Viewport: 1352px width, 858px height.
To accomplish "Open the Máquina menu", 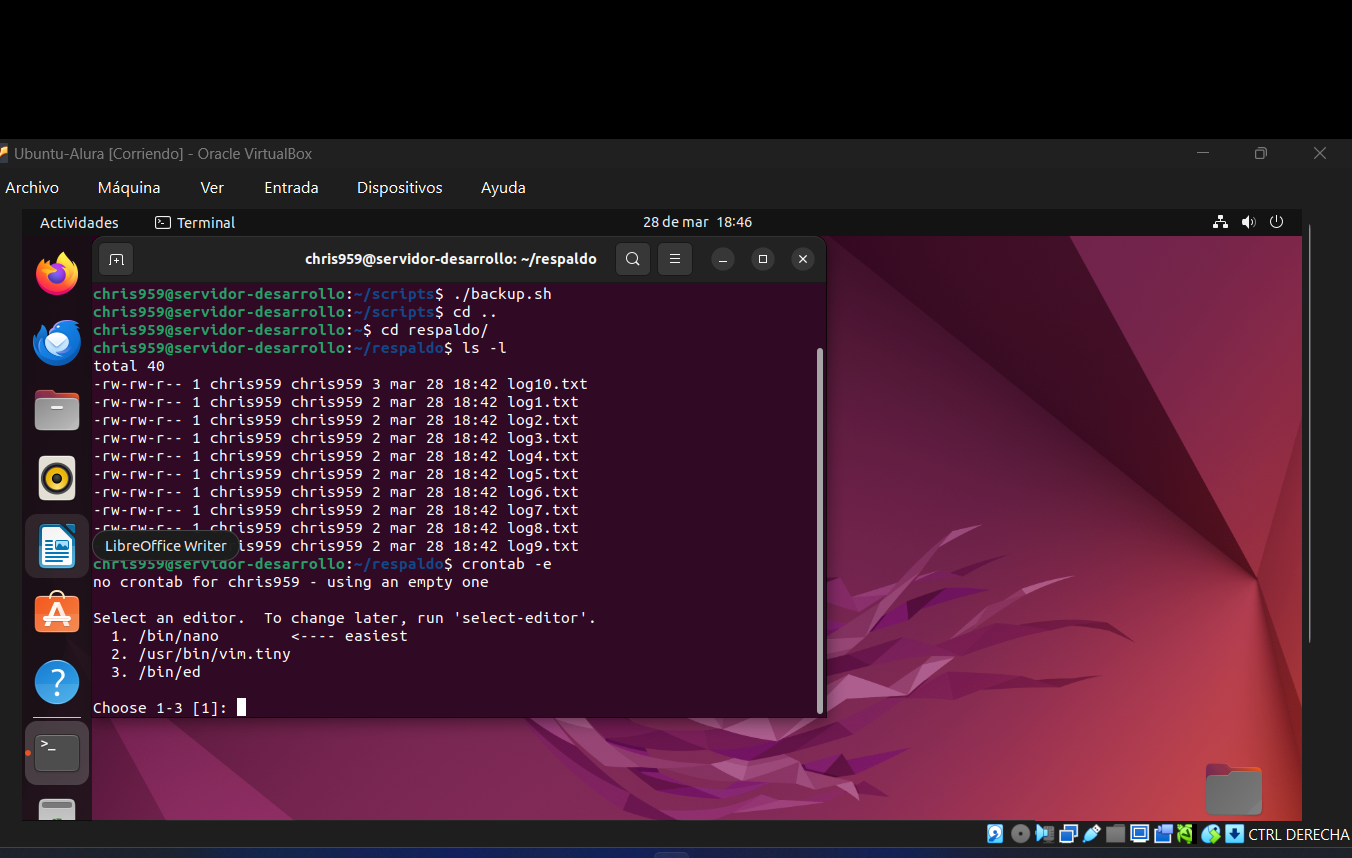I will click(128, 187).
